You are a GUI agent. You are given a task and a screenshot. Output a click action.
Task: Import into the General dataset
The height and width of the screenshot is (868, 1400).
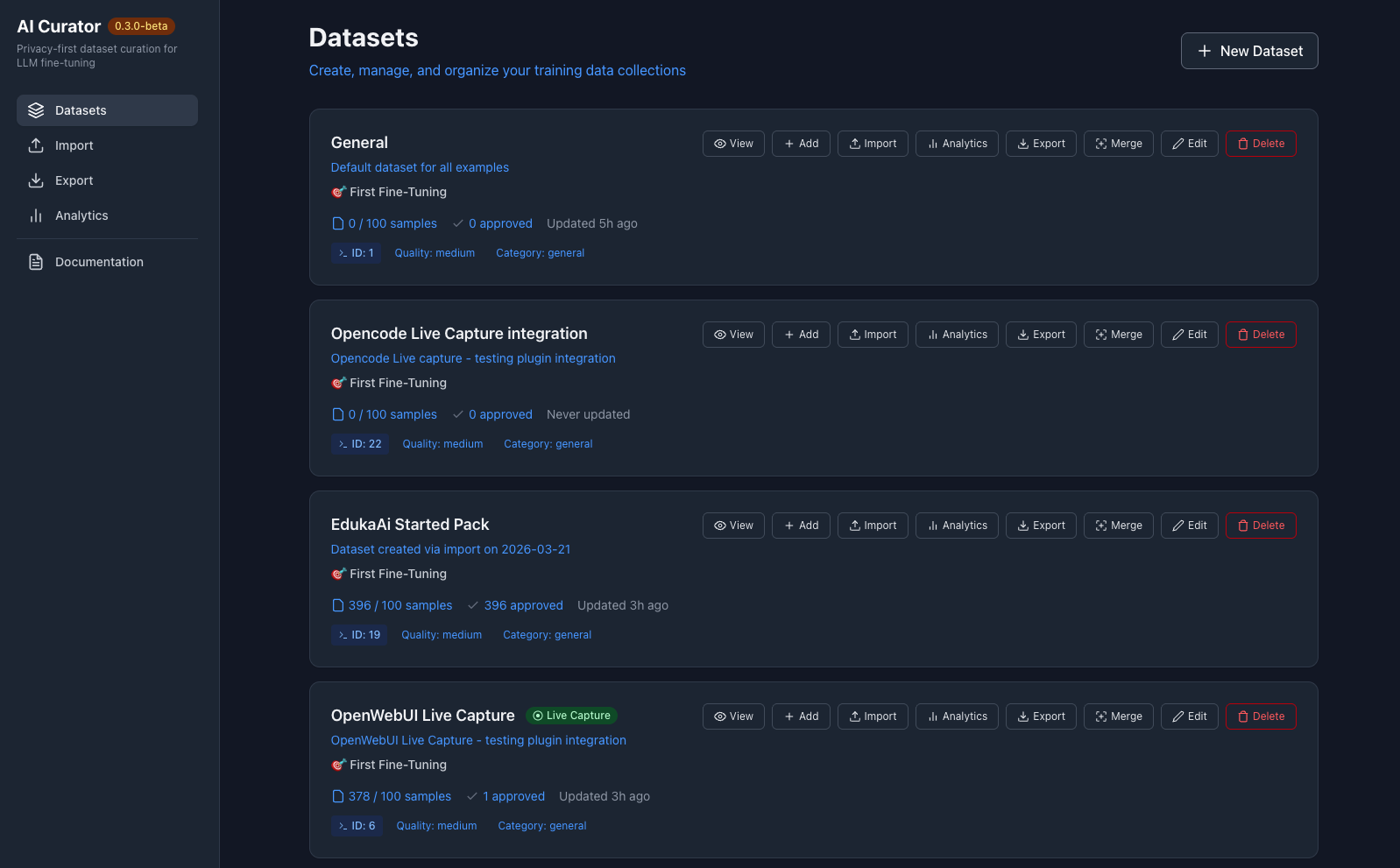873,144
